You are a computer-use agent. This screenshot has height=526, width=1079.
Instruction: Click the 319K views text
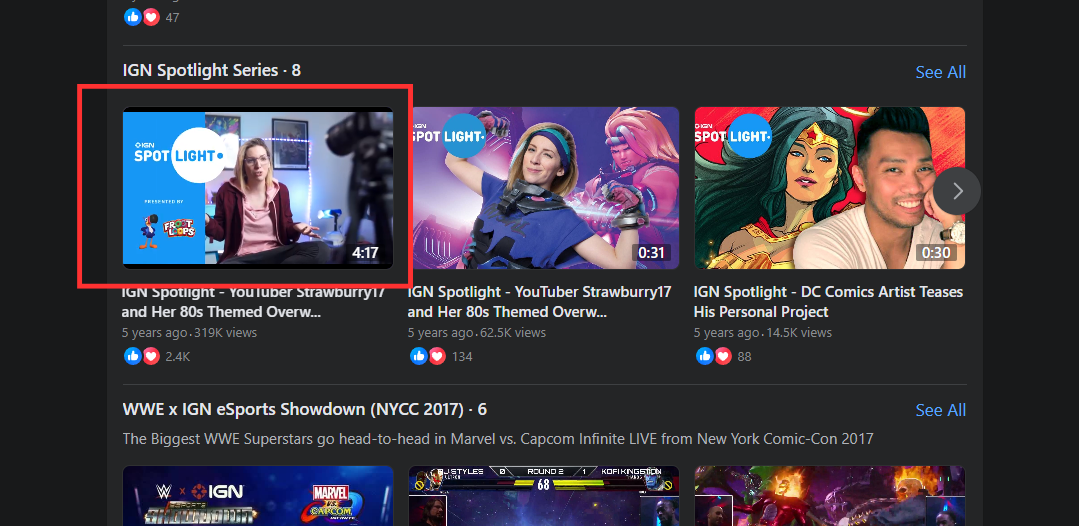point(225,333)
